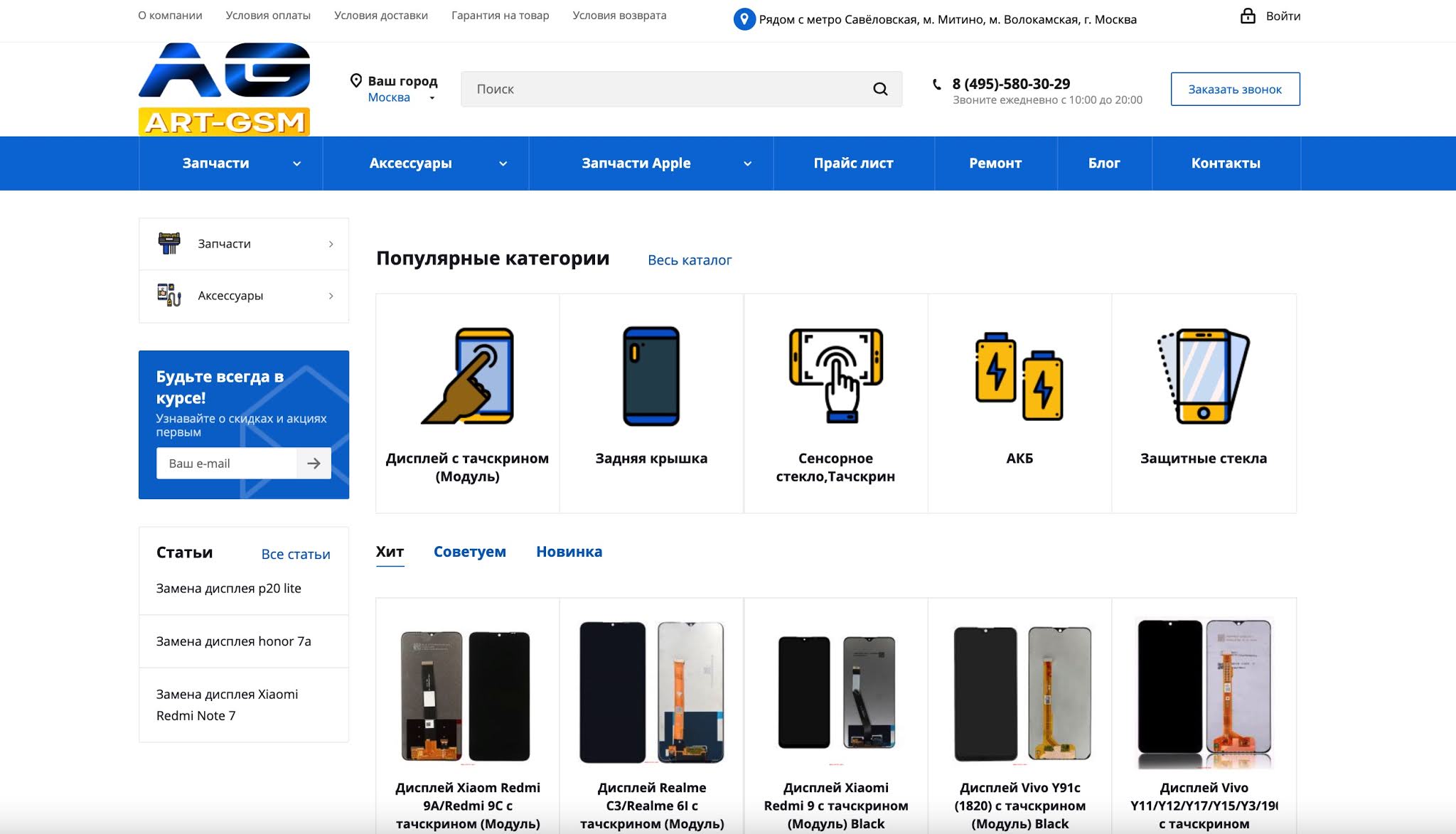Open article Замена дисплея p20 lite
This screenshot has width=1456, height=834.
click(229, 589)
